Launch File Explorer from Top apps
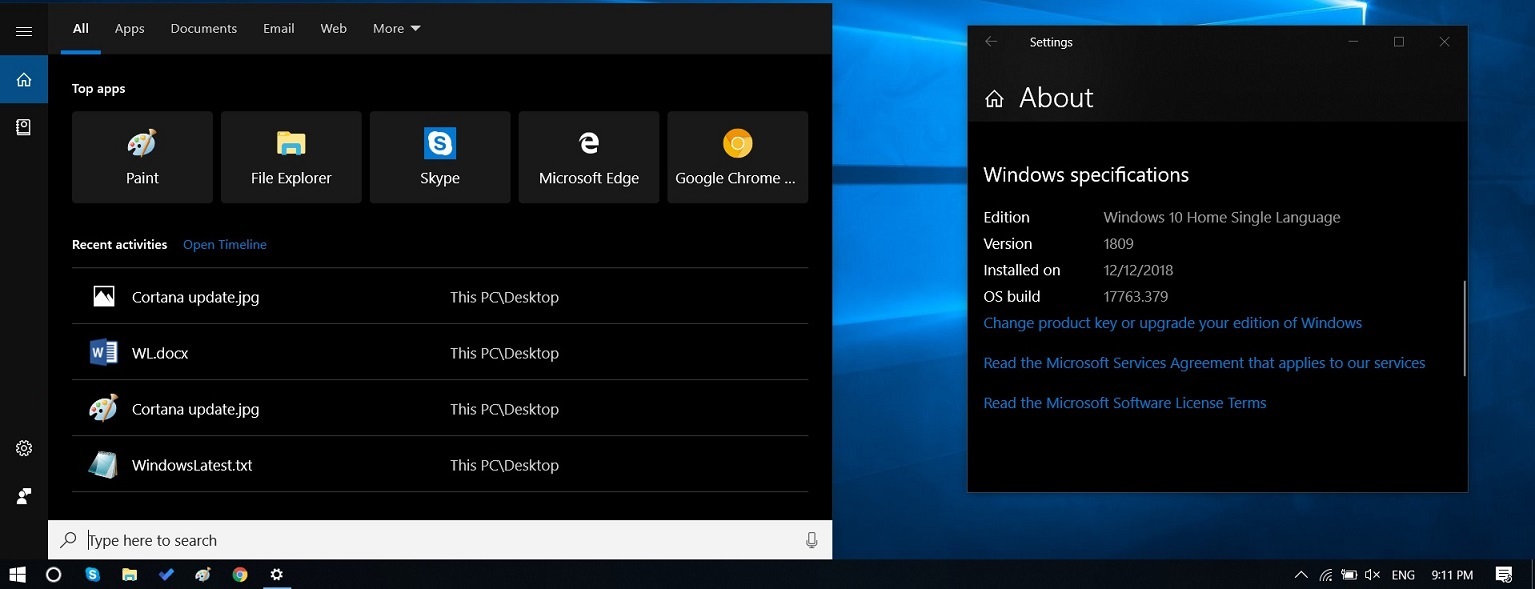 [x=291, y=157]
